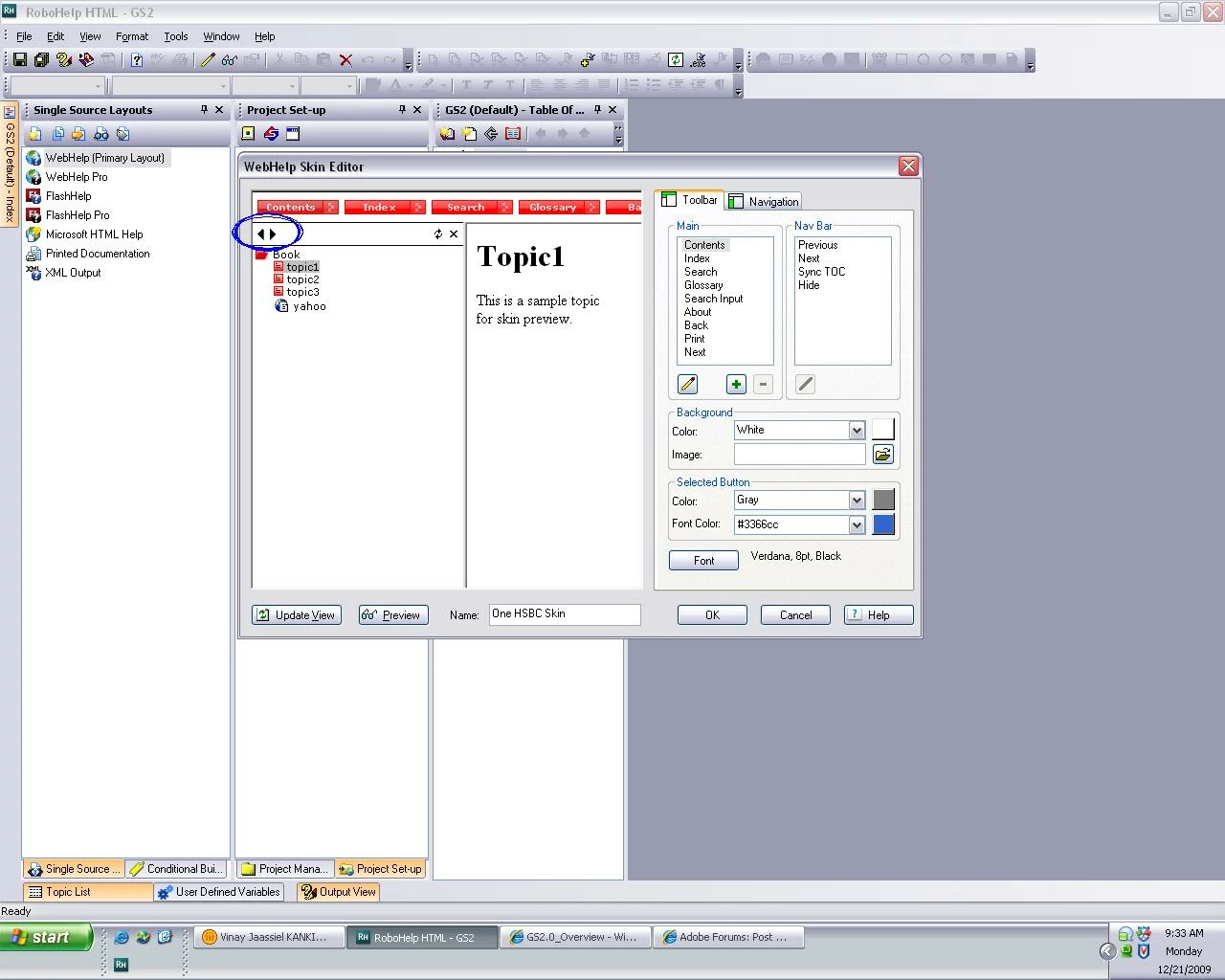Open Font Color dropdown showing #3366cc
This screenshot has height=980, width=1225.
tap(857, 524)
